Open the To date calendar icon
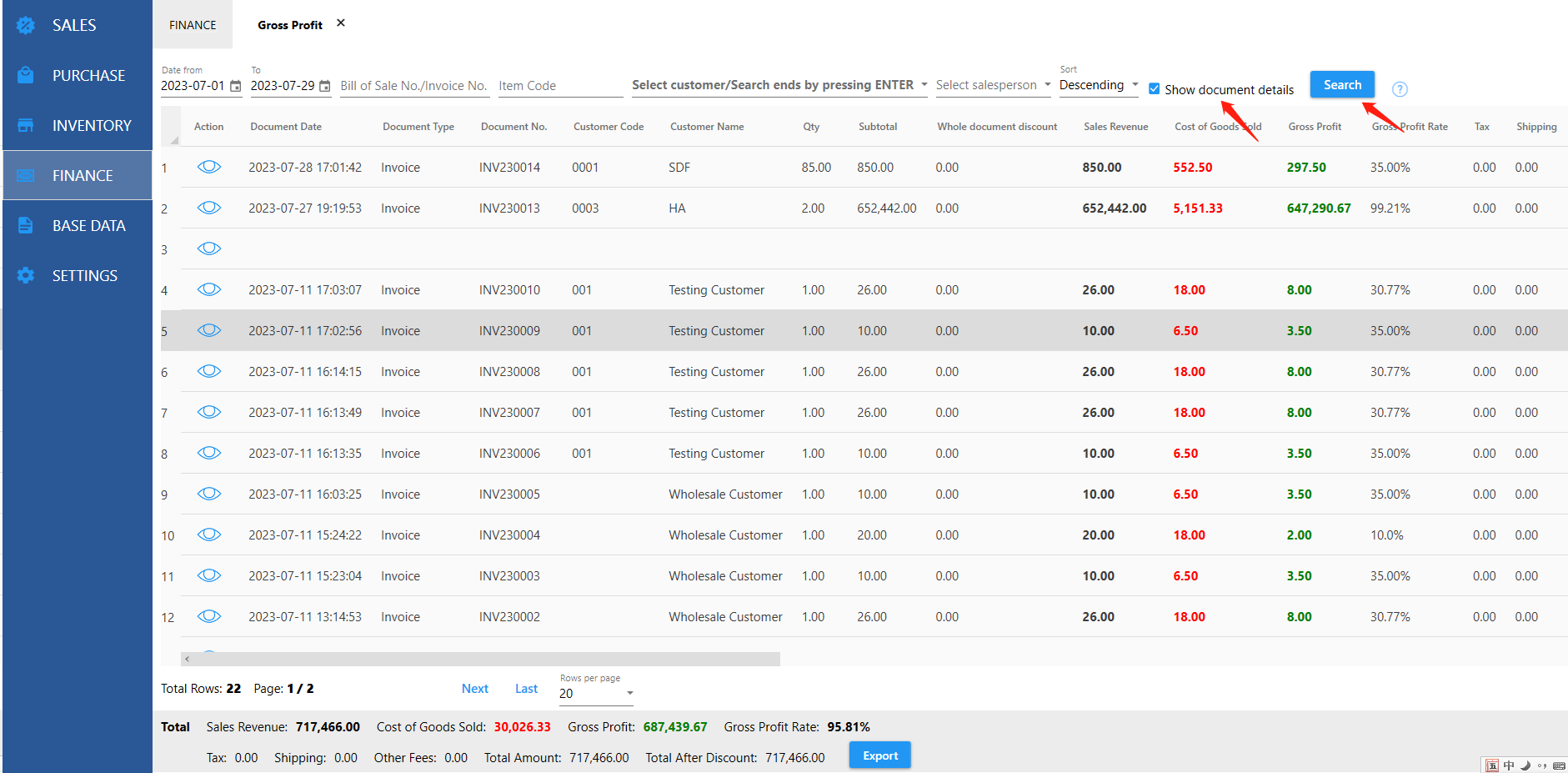 [325, 87]
